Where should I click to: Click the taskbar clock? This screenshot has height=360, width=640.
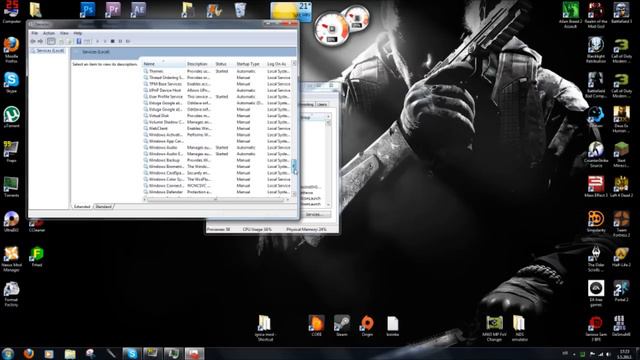pyautogui.click(x=624, y=354)
